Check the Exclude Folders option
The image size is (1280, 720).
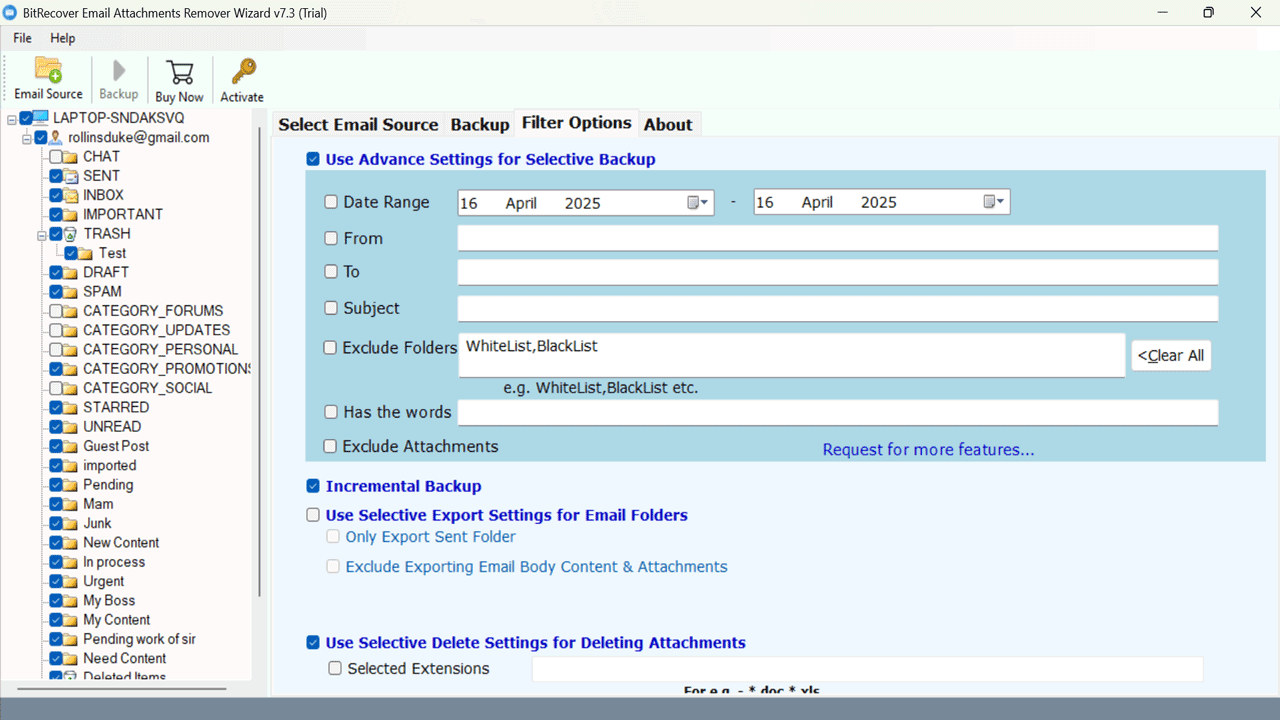(x=330, y=348)
